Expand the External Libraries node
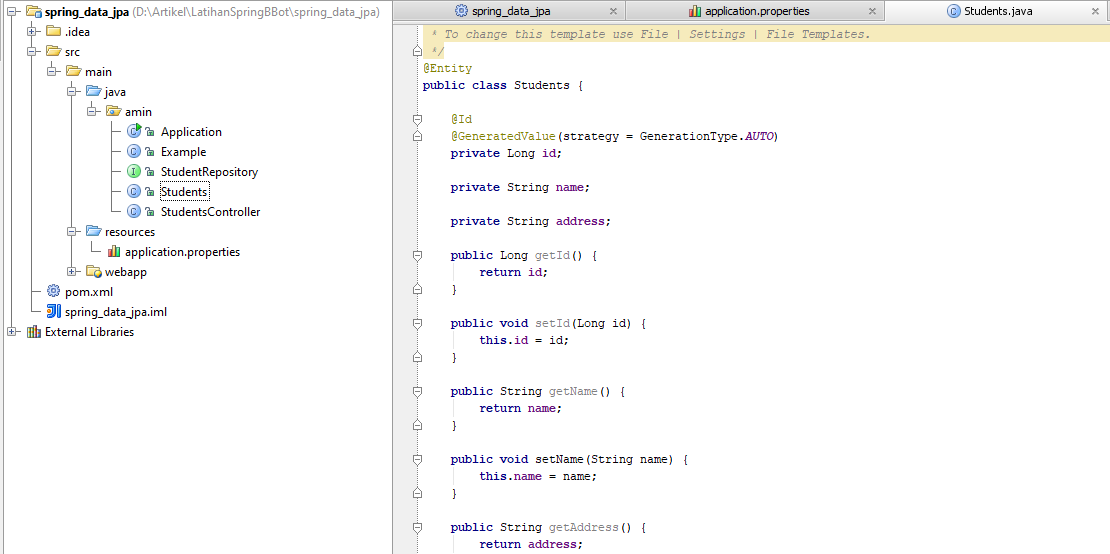Image resolution: width=1110 pixels, height=554 pixels. (12, 332)
